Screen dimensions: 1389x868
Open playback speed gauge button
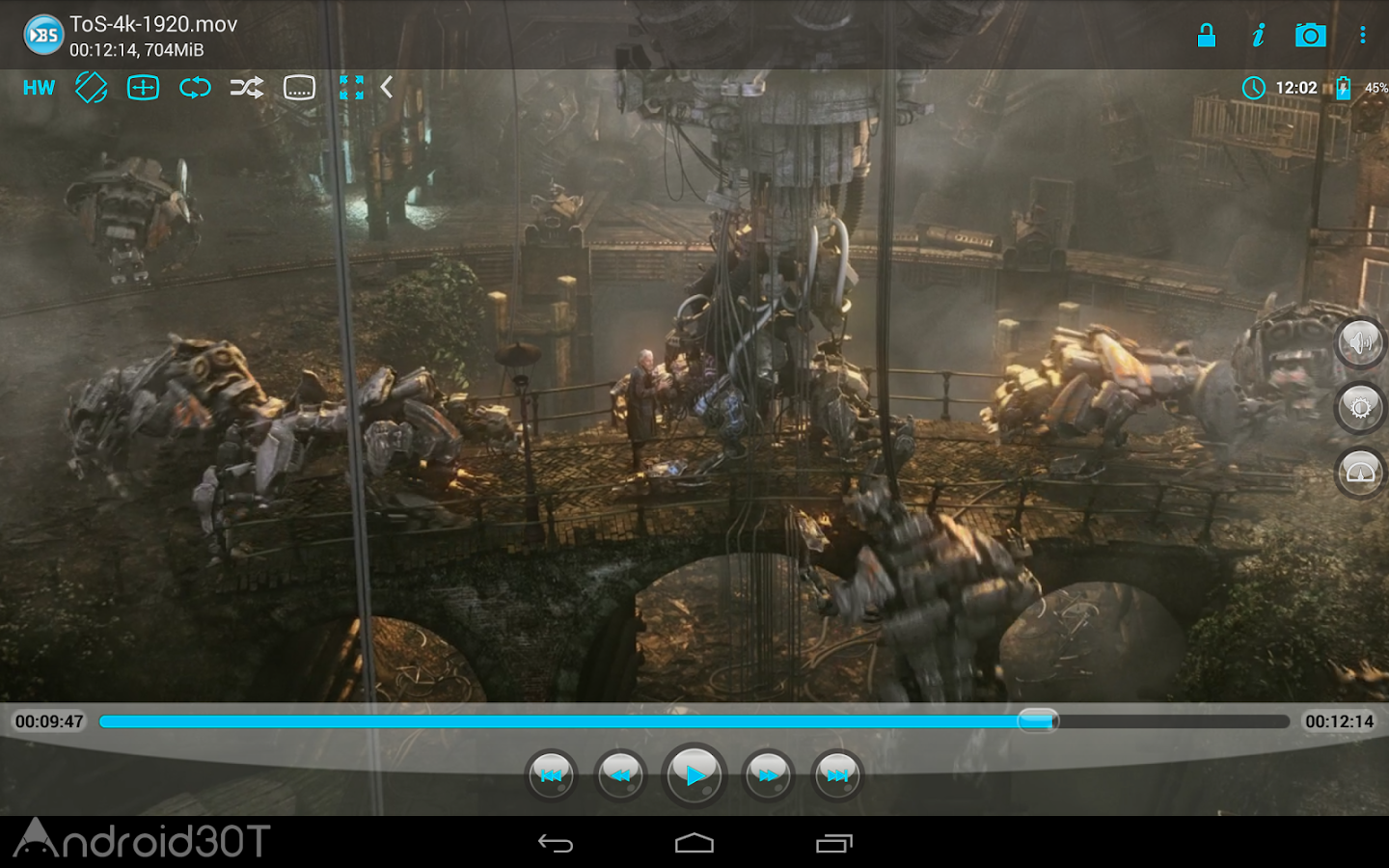[x=1360, y=473]
